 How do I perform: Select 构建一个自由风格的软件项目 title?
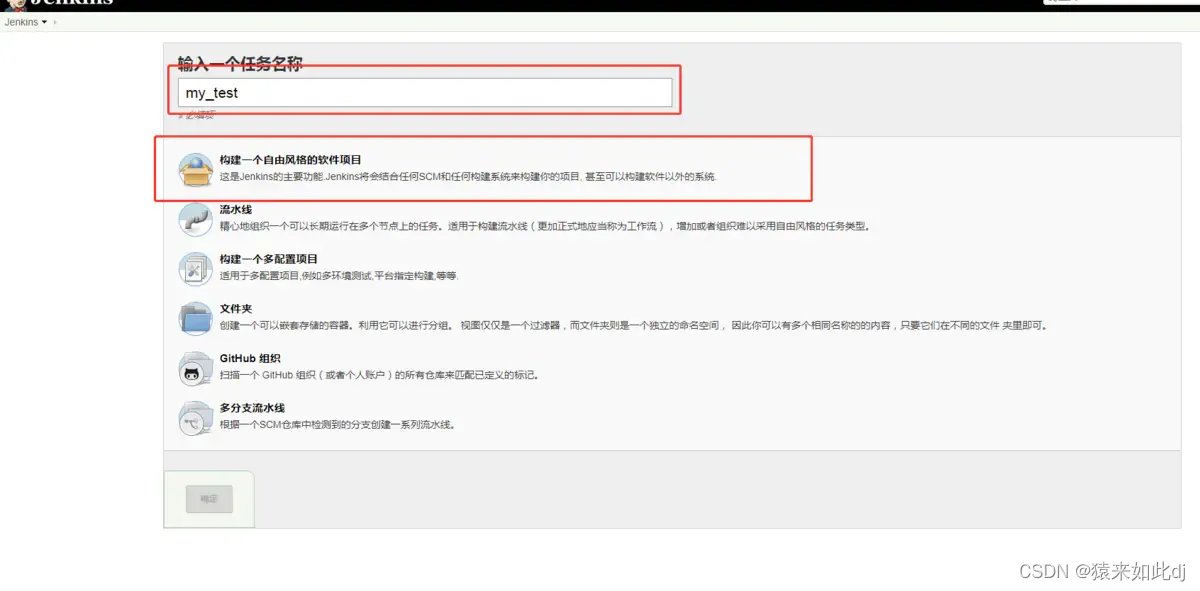[291, 159]
